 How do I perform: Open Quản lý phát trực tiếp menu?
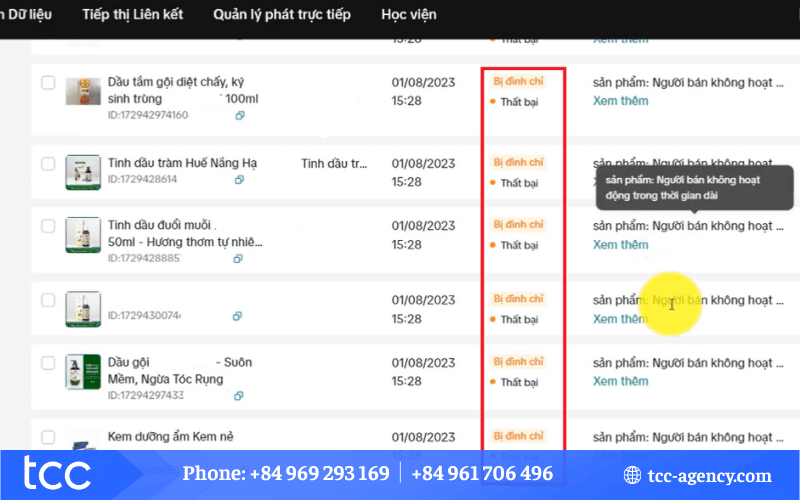(282, 14)
